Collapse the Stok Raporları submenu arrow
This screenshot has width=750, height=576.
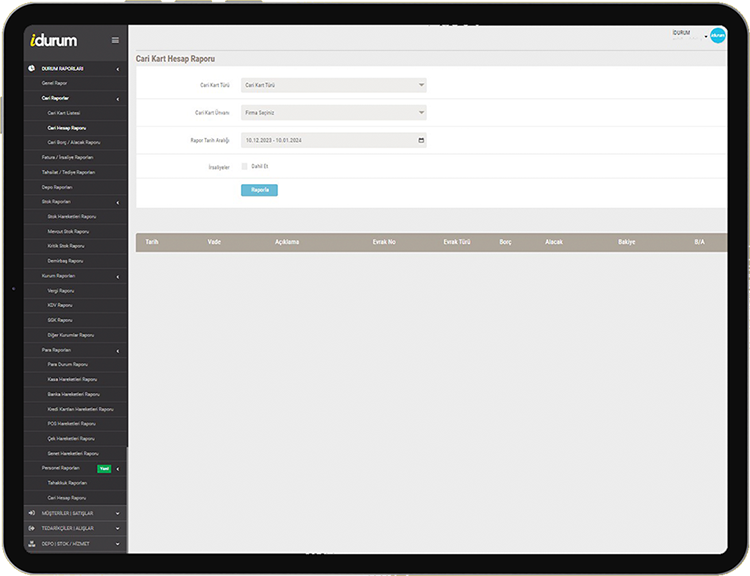[x=118, y=203]
